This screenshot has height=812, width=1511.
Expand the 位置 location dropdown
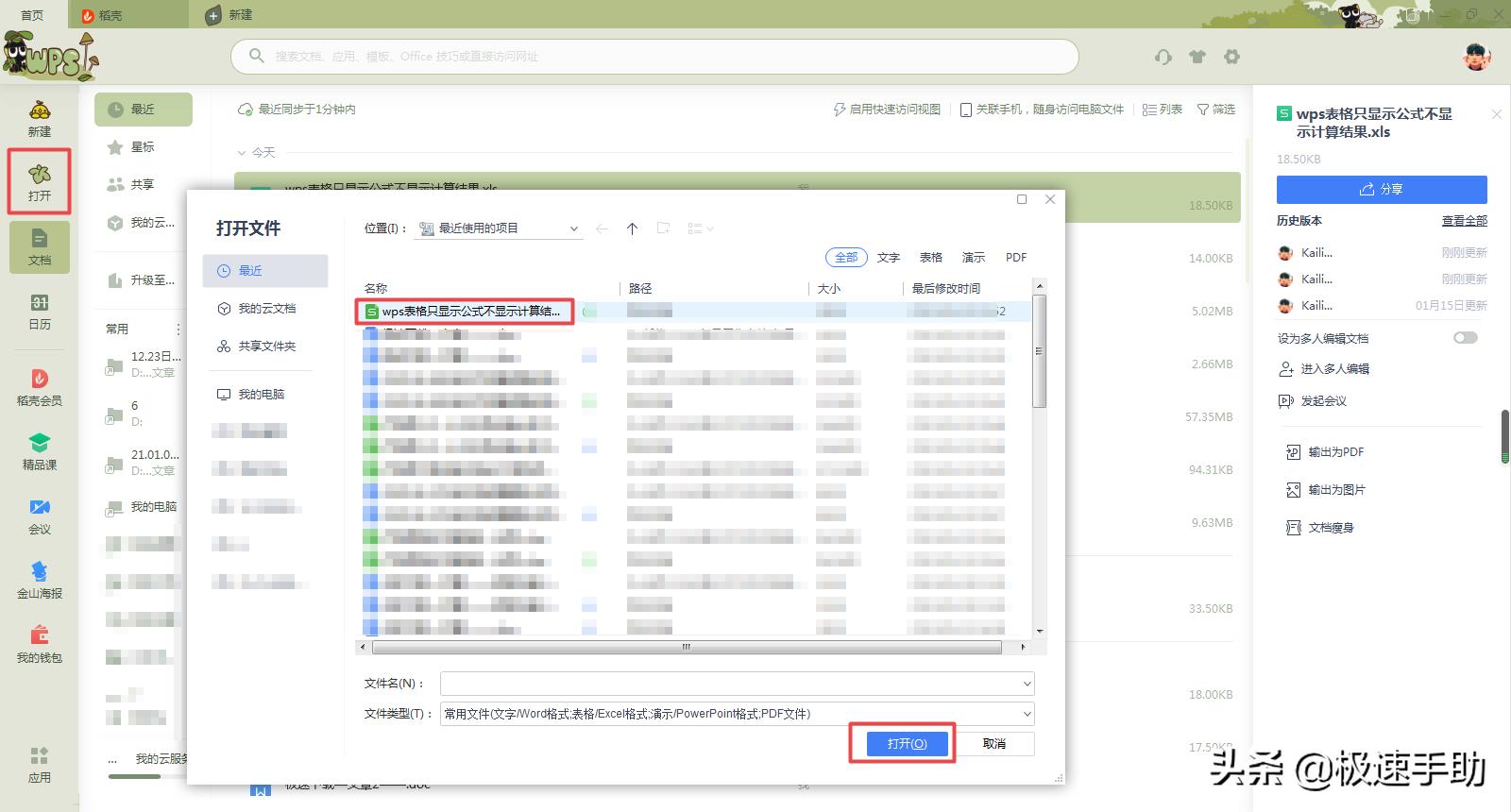[574, 228]
